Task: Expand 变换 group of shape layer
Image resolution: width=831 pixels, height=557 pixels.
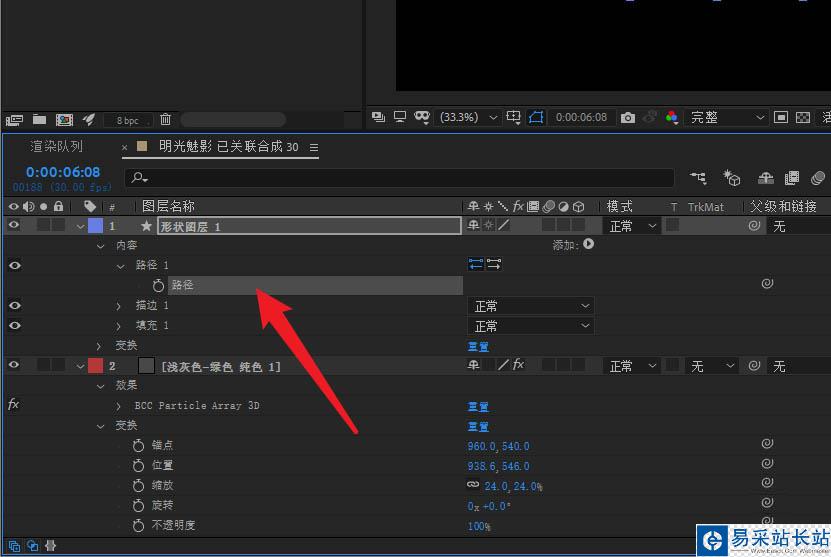Action: tap(98, 346)
